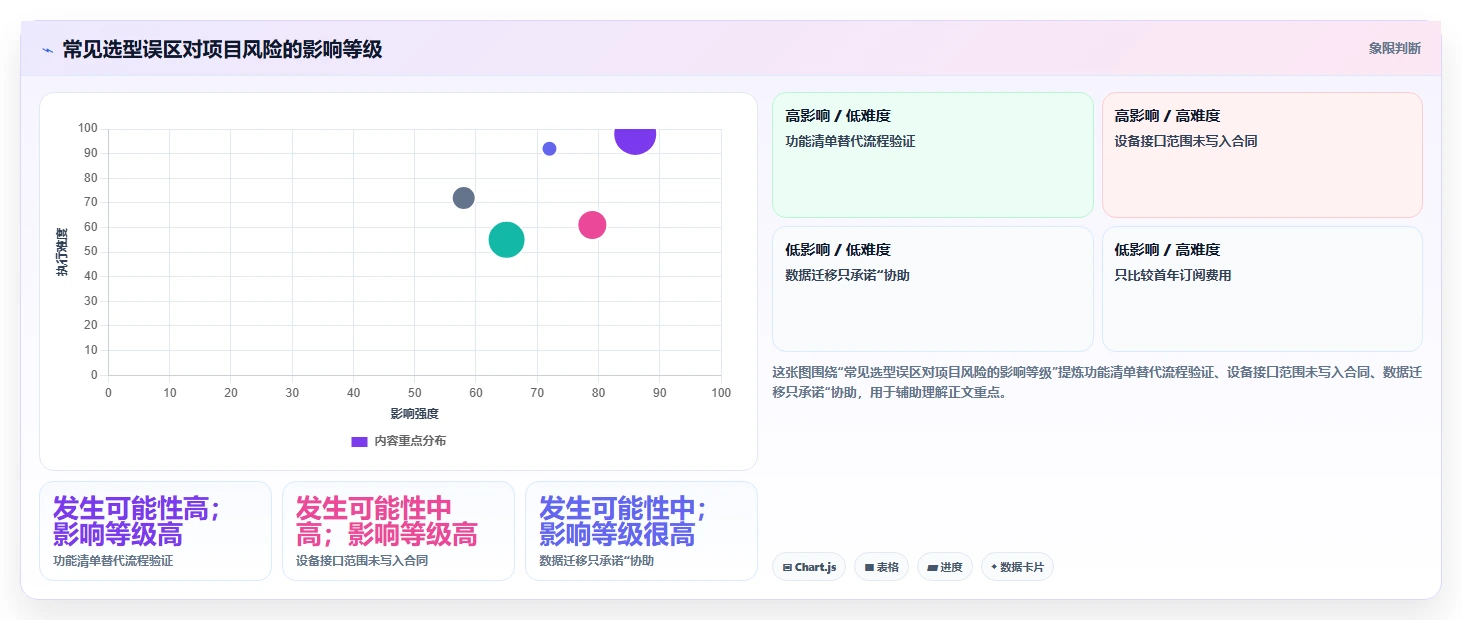Select the 发生可能性高；影响等级高 data card
The width and height of the screenshot is (1462, 620).
pyautogui.click(x=155, y=531)
